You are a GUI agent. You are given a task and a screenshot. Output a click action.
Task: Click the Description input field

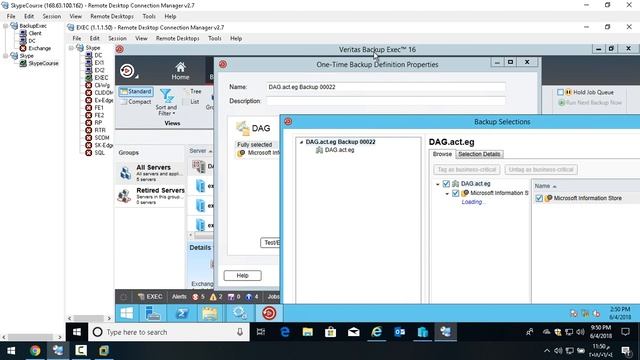click(386, 101)
